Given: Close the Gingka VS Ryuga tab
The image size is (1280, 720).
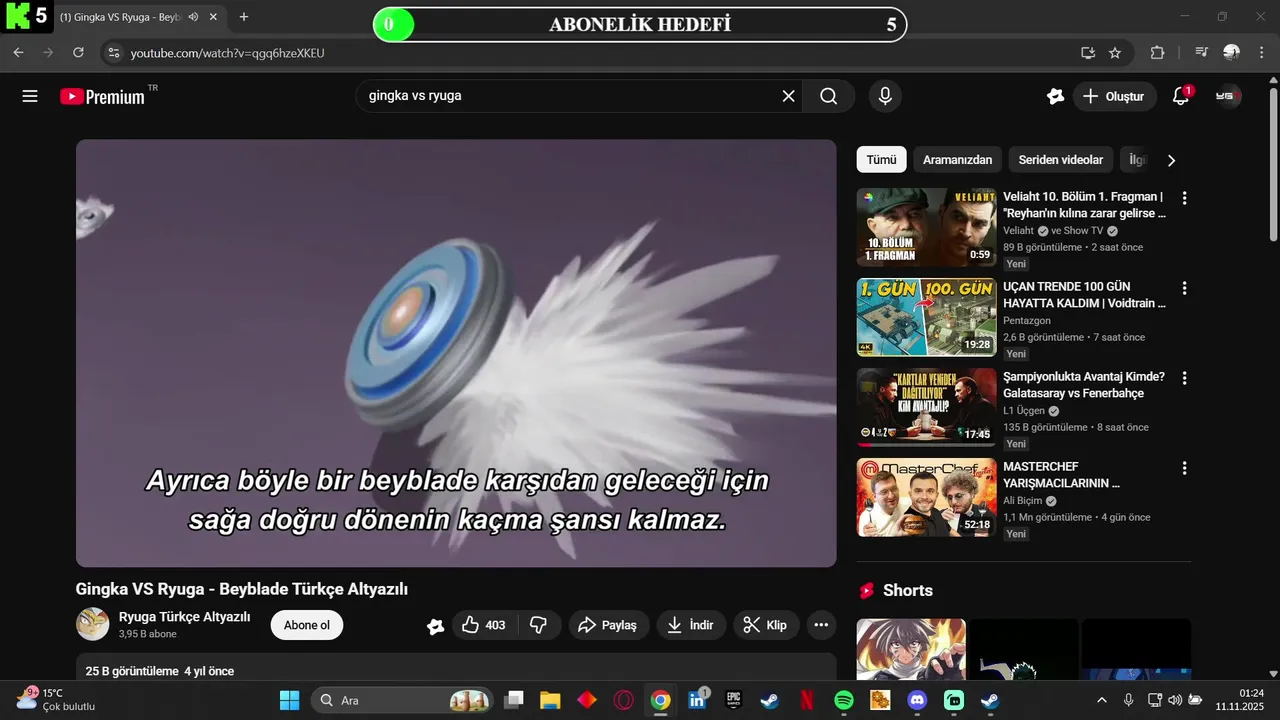Looking at the screenshot, I should pyautogui.click(x=213, y=17).
